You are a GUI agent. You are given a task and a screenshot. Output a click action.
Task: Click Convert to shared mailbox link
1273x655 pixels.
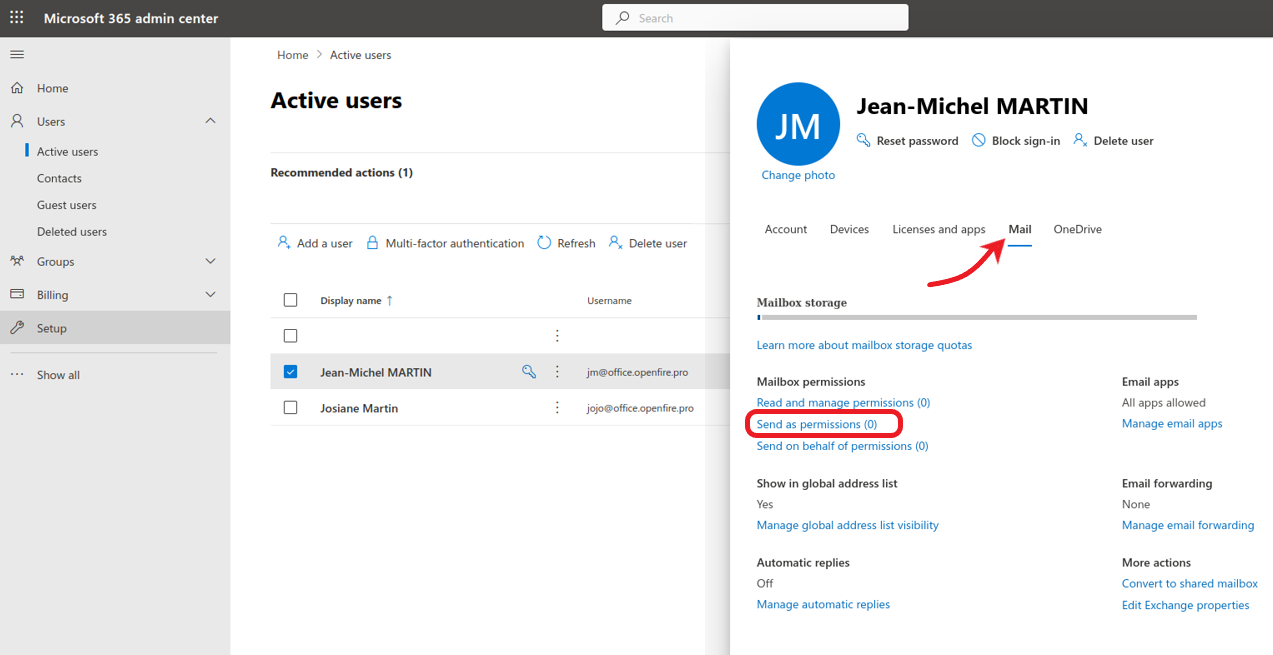pyautogui.click(x=1190, y=583)
